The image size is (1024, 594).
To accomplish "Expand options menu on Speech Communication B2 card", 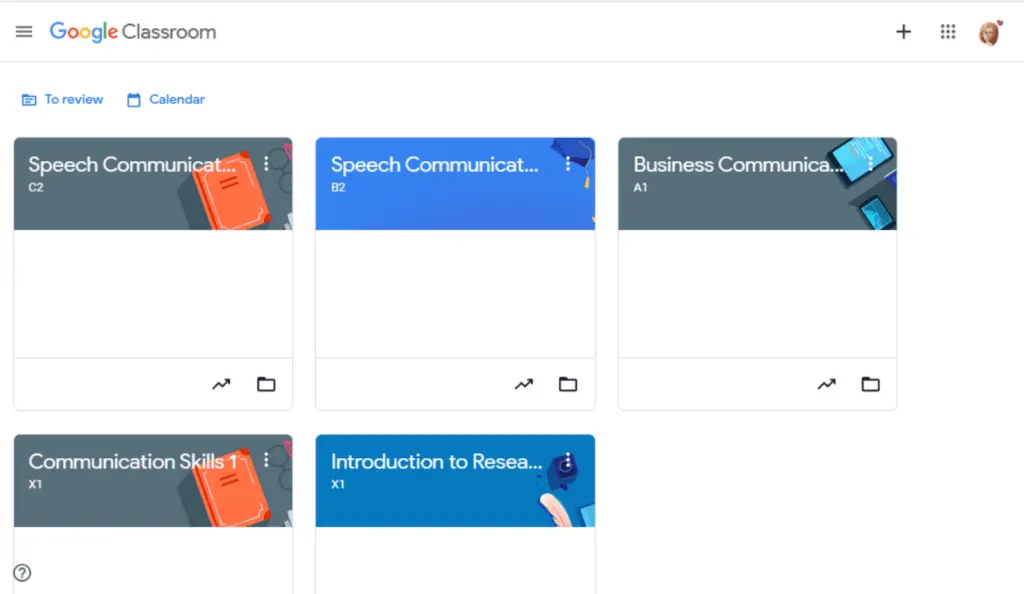I will pos(568,164).
